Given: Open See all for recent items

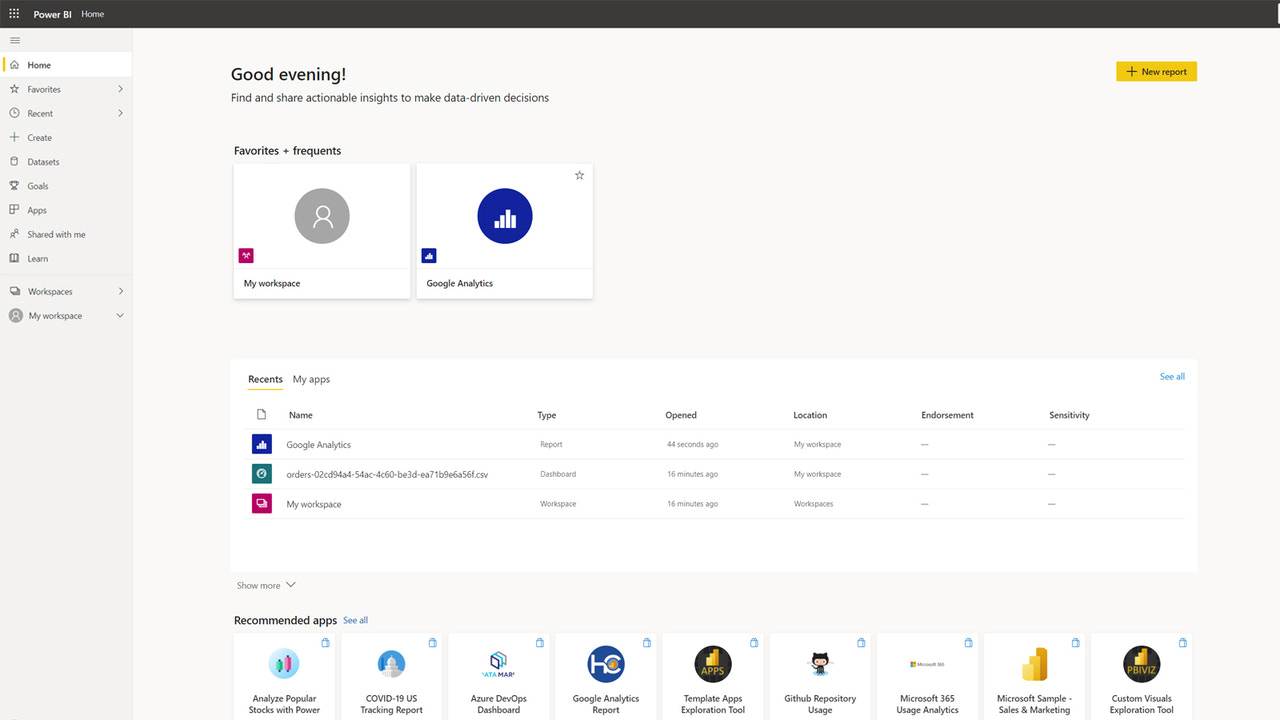Looking at the screenshot, I should [1171, 376].
